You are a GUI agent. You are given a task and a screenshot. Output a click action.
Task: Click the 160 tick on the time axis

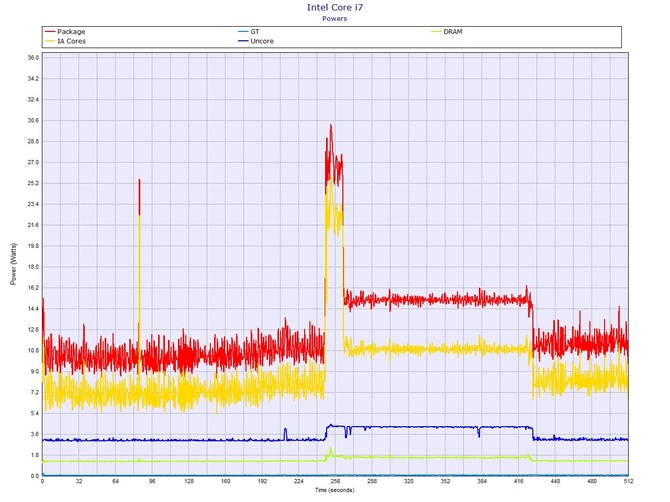(x=226, y=481)
